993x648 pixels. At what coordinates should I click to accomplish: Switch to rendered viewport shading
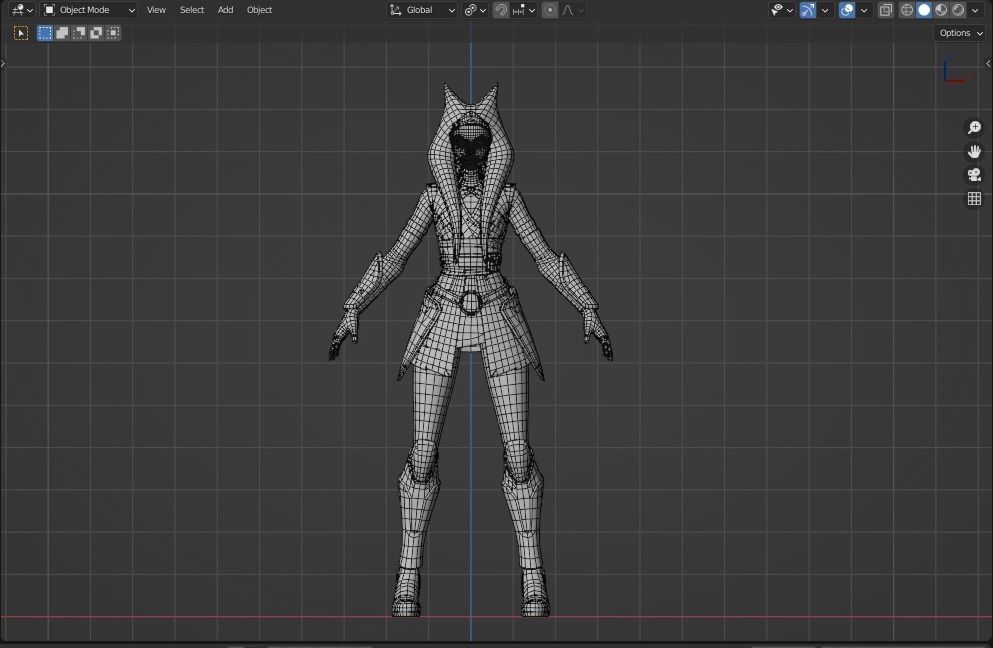pos(958,10)
